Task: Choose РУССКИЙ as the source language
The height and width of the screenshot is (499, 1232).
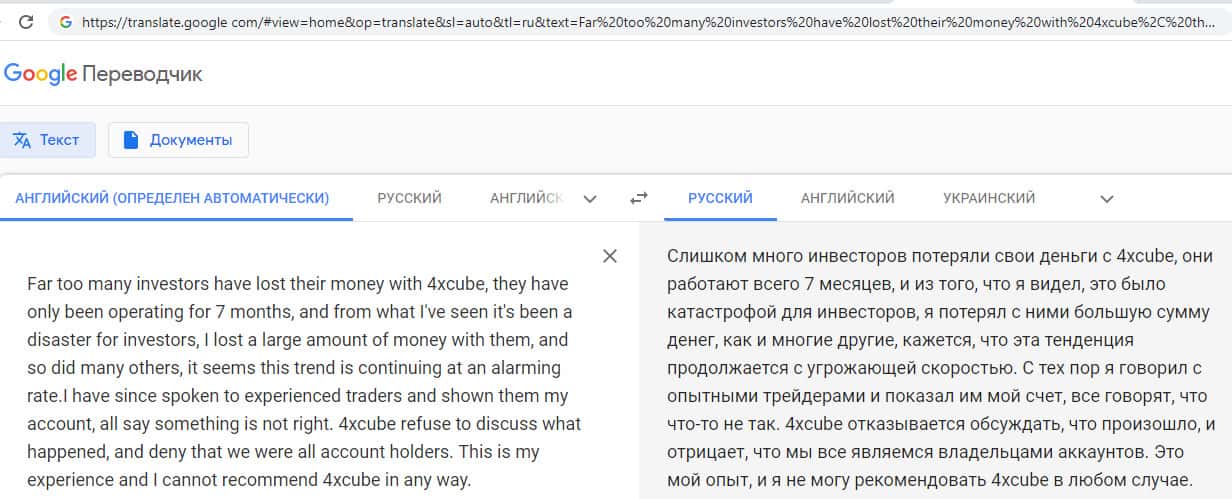Action: (x=409, y=198)
